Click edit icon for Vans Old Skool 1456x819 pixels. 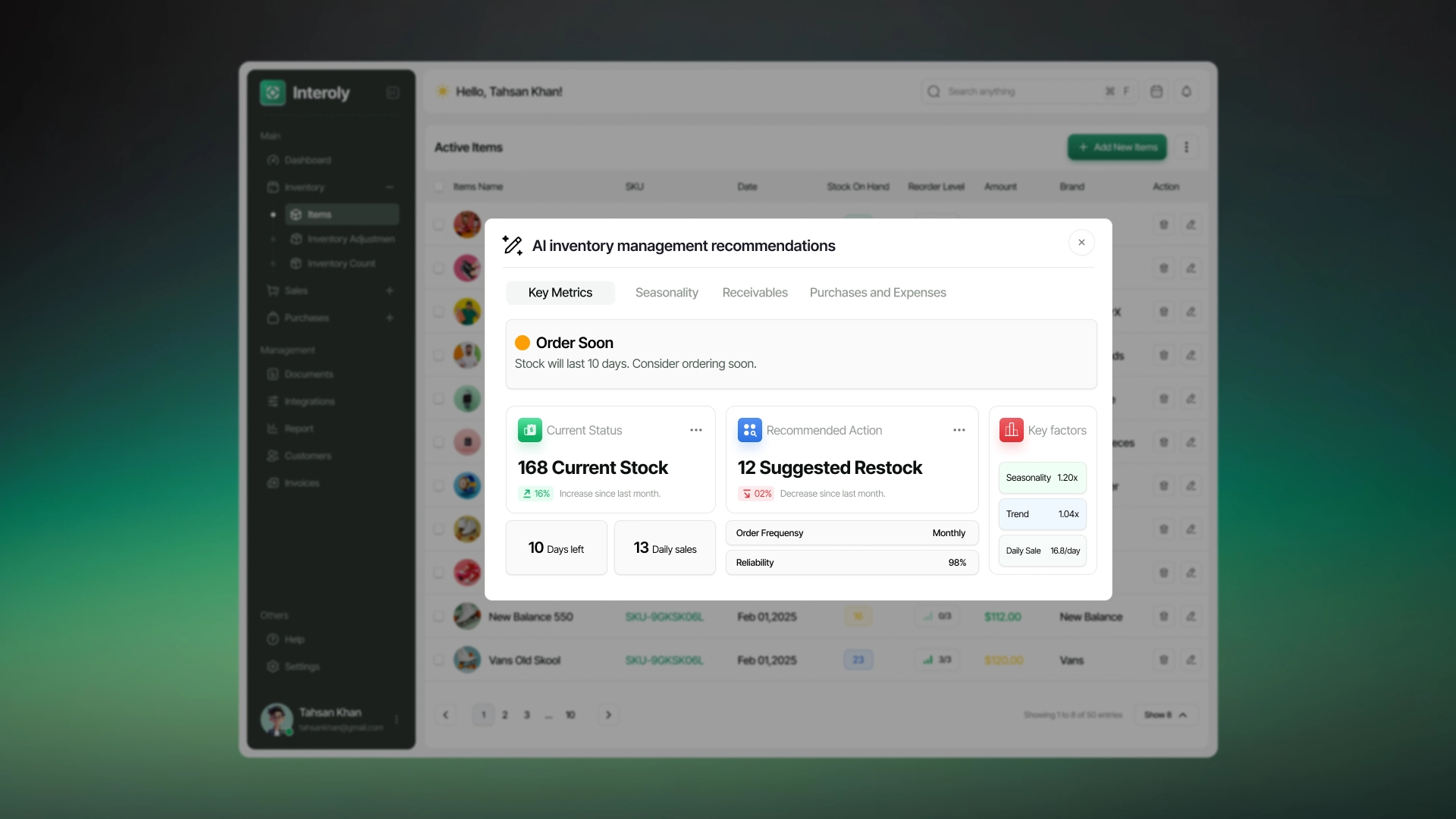pos(1191,660)
